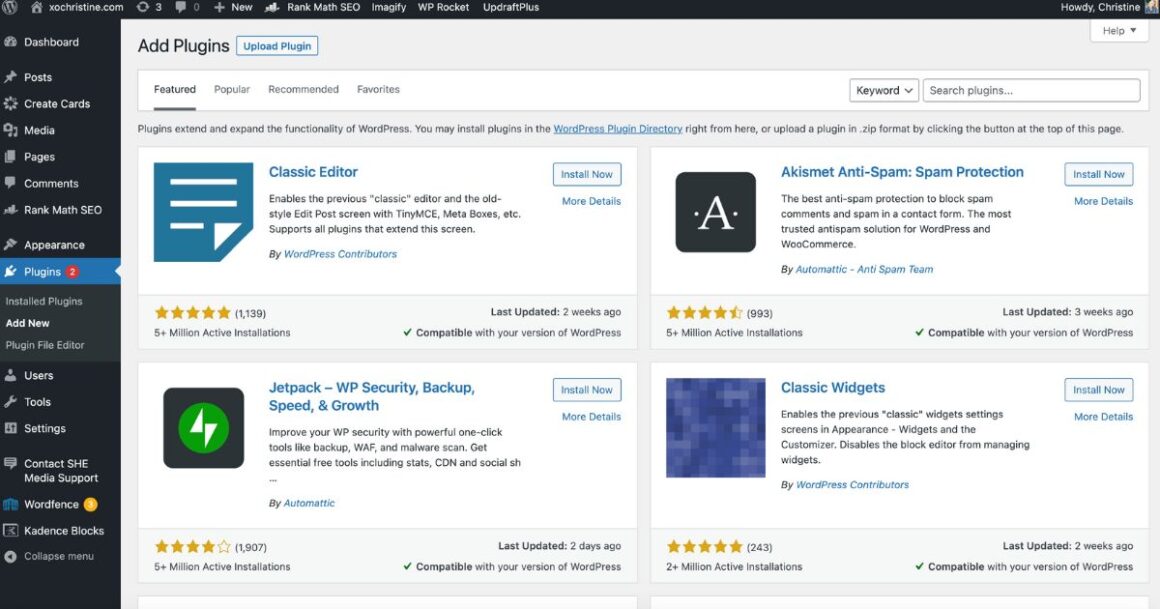
Task: Open the Classic Widgets title link
Action: point(832,388)
